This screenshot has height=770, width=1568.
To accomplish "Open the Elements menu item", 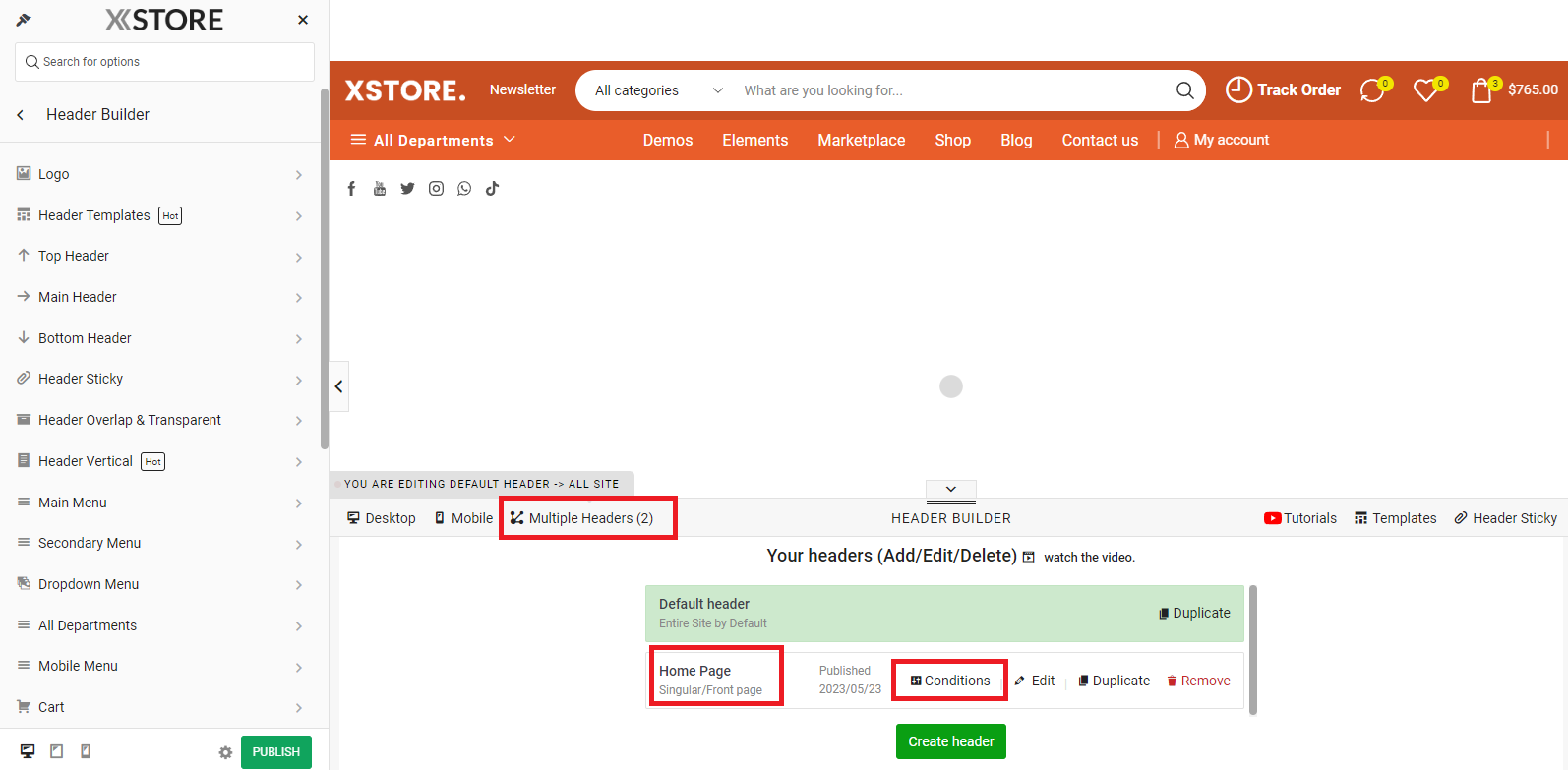I will tap(755, 140).
